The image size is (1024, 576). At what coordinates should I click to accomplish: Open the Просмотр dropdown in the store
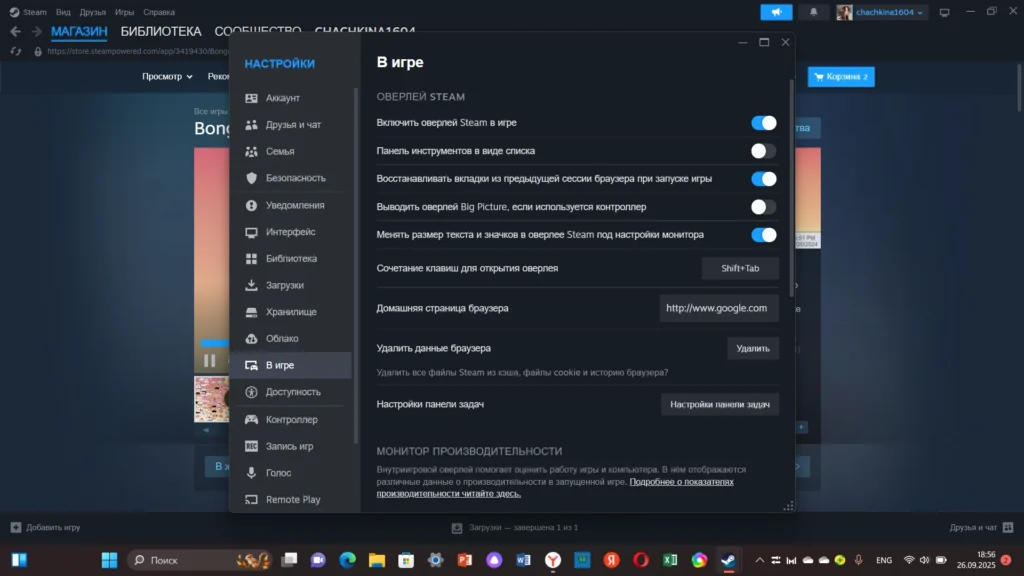pyautogui.click(x=167, y=76)
